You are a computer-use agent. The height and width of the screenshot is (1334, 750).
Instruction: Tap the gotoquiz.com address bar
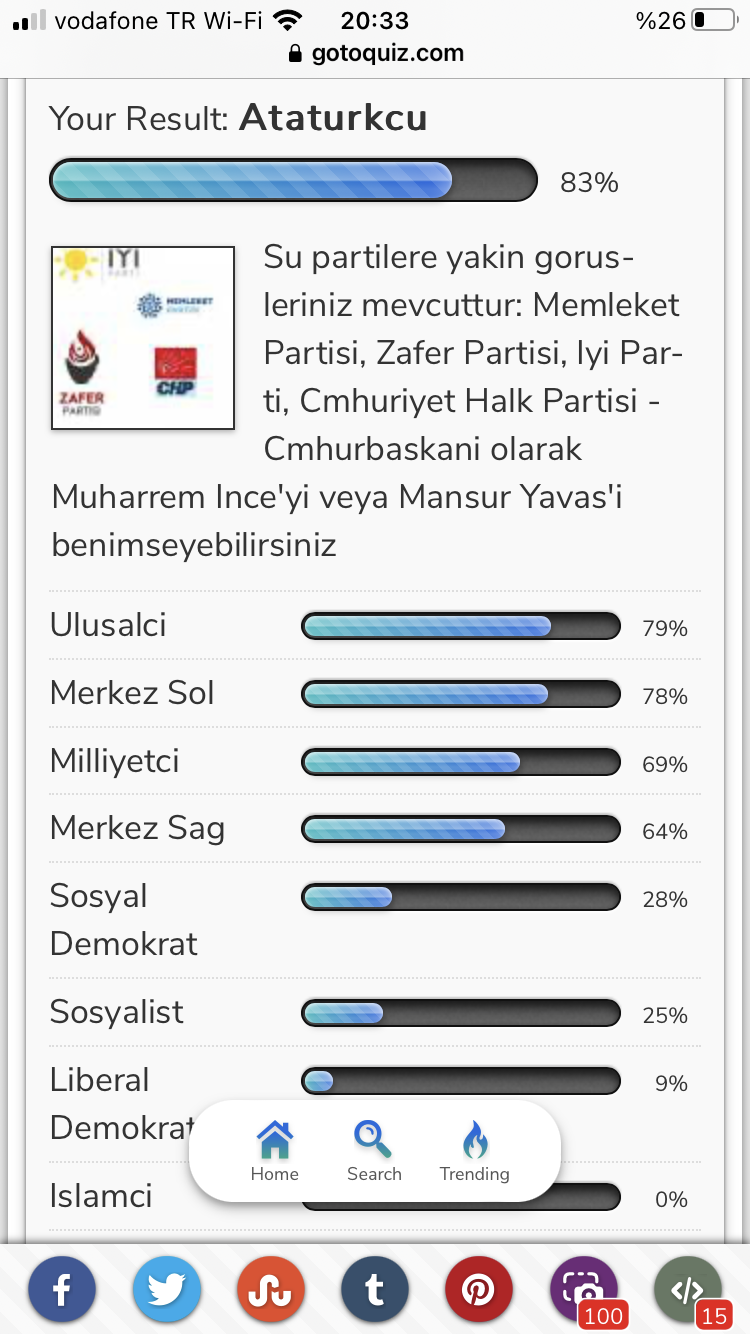click(375, 53)
